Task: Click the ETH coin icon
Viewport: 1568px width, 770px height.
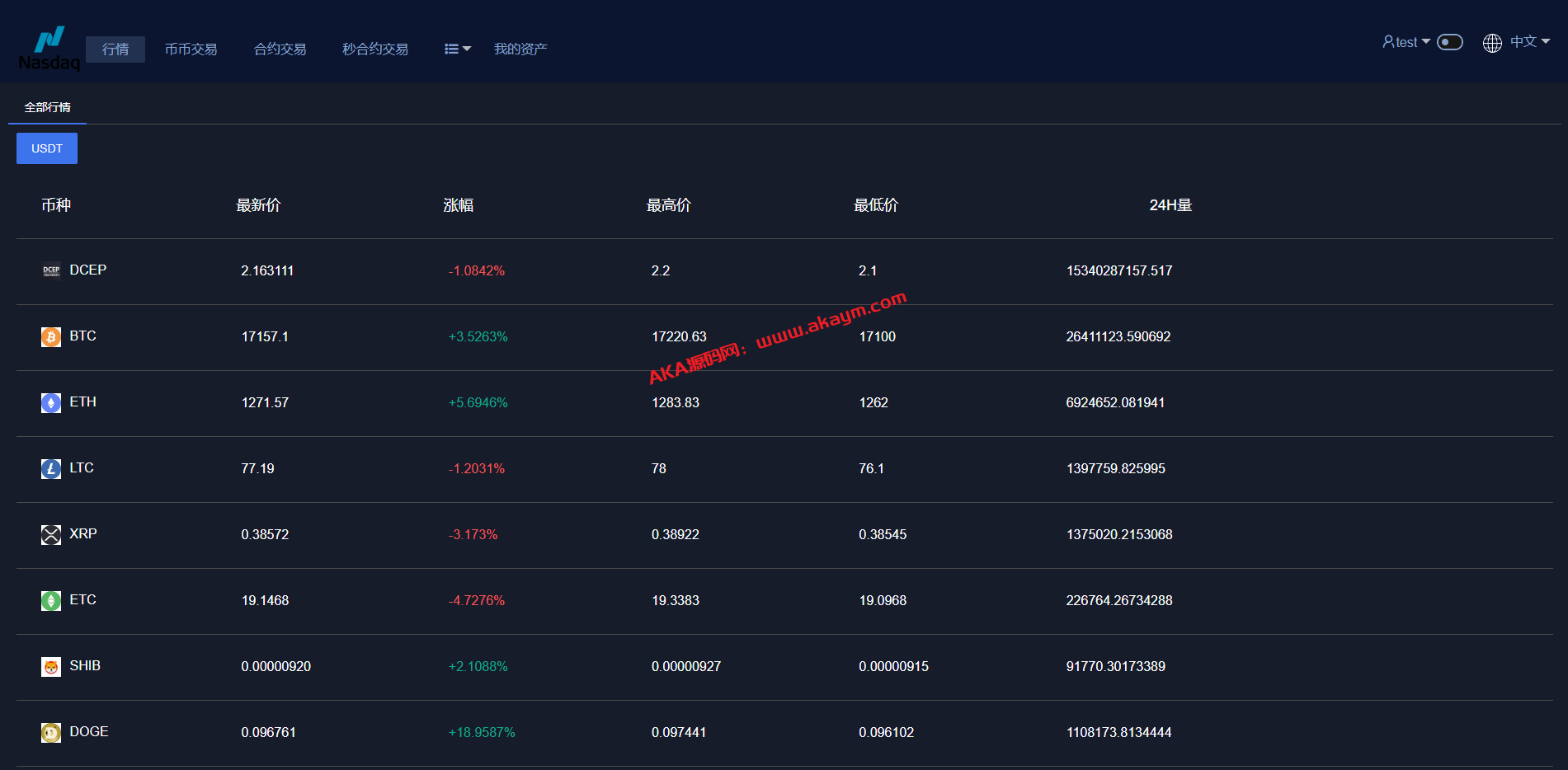Action: click(51, 402)
